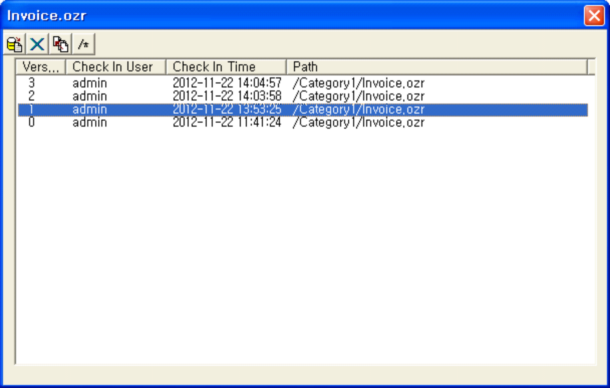The width and height of the screenshot is (610, 388).
Task: Select version 3 in the list
Action: pyautogui.click(x=32, y=83)
